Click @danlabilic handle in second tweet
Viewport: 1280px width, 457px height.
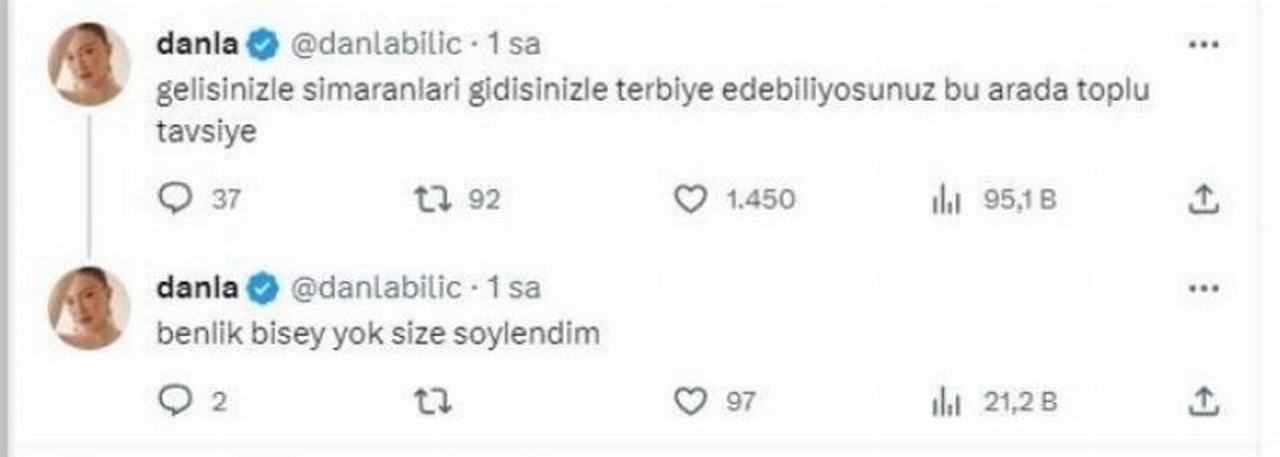tap(376, 288)
